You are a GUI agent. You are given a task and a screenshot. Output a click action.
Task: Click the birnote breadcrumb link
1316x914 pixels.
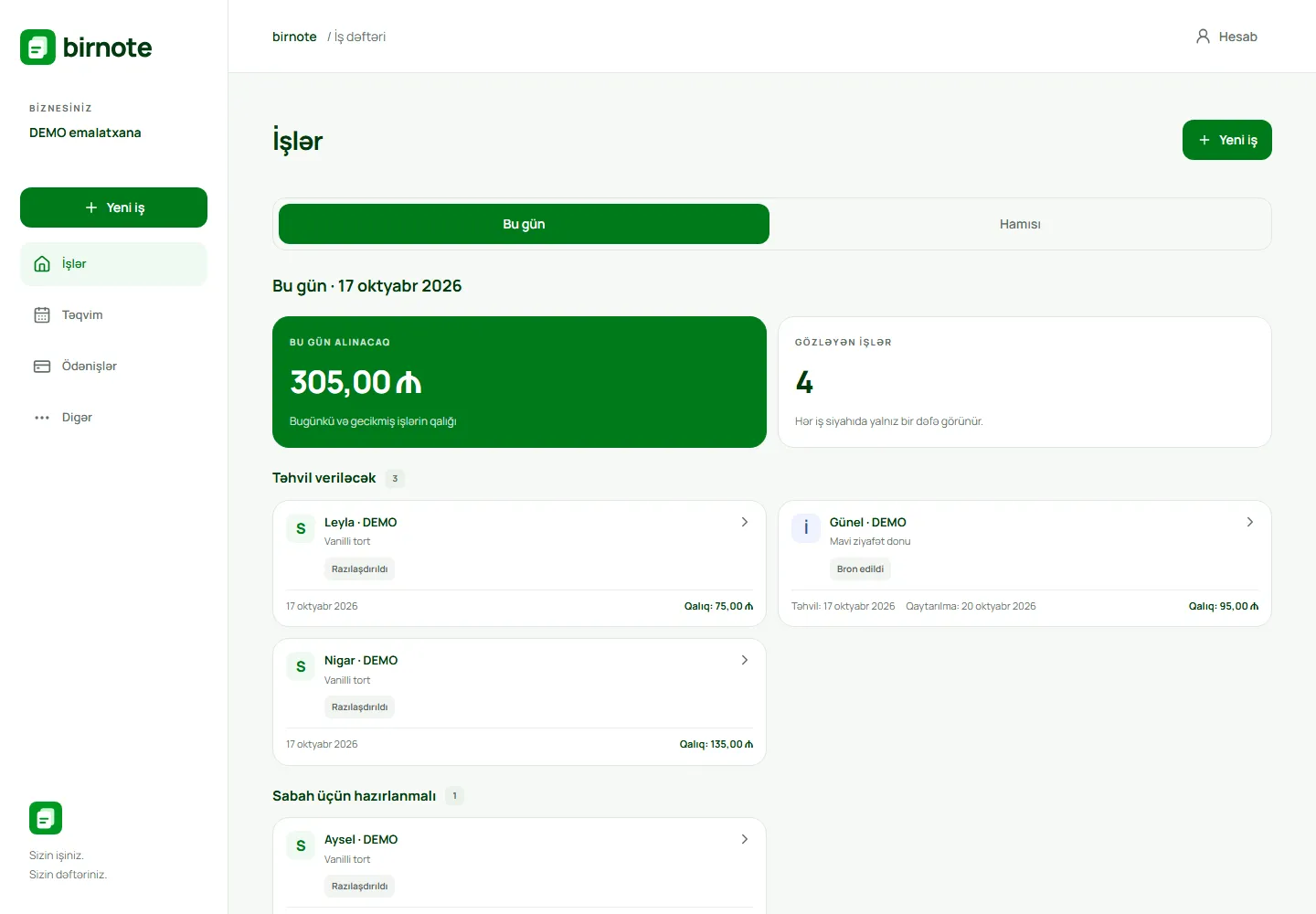(x=294, y=37)
